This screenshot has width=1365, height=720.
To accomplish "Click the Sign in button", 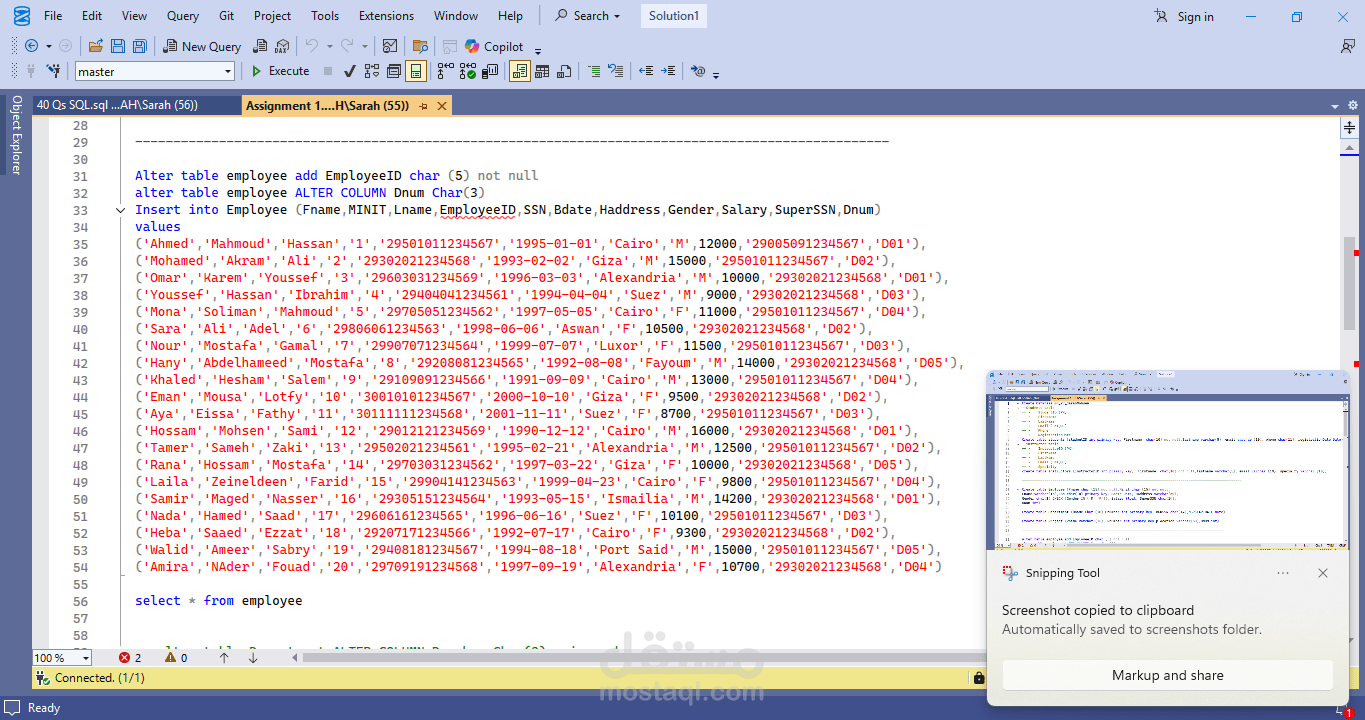I will pyautogui.click(x=1184, y=16).
